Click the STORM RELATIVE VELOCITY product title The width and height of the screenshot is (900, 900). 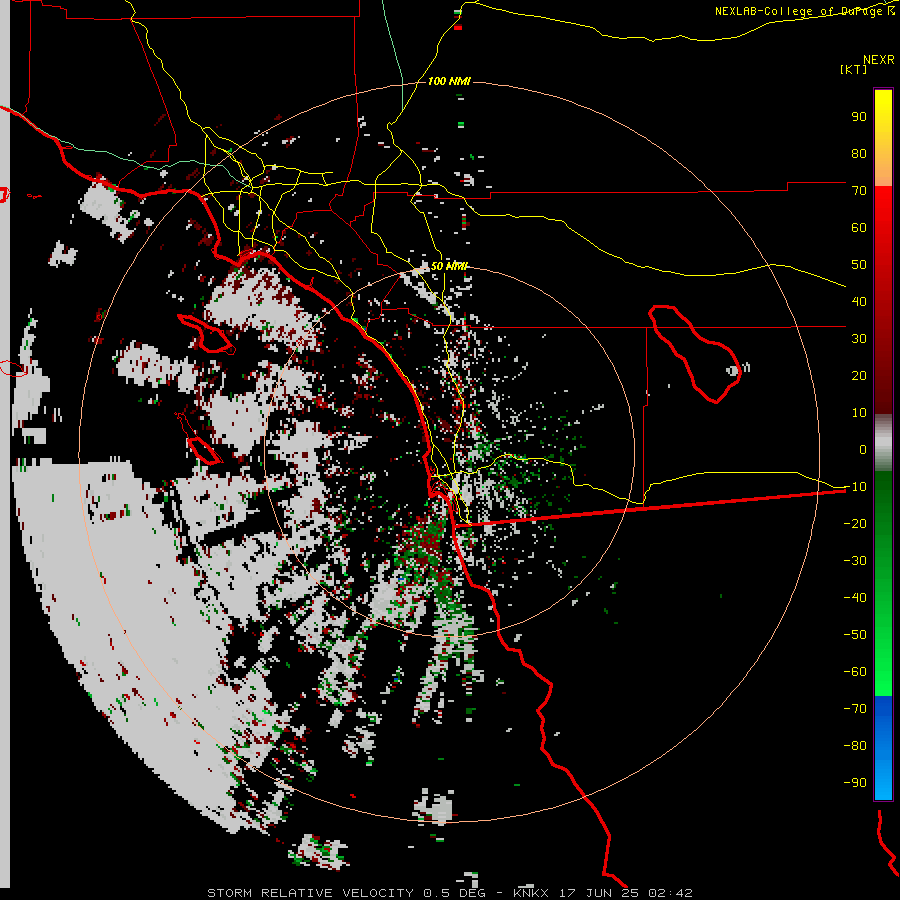[310, 893]
